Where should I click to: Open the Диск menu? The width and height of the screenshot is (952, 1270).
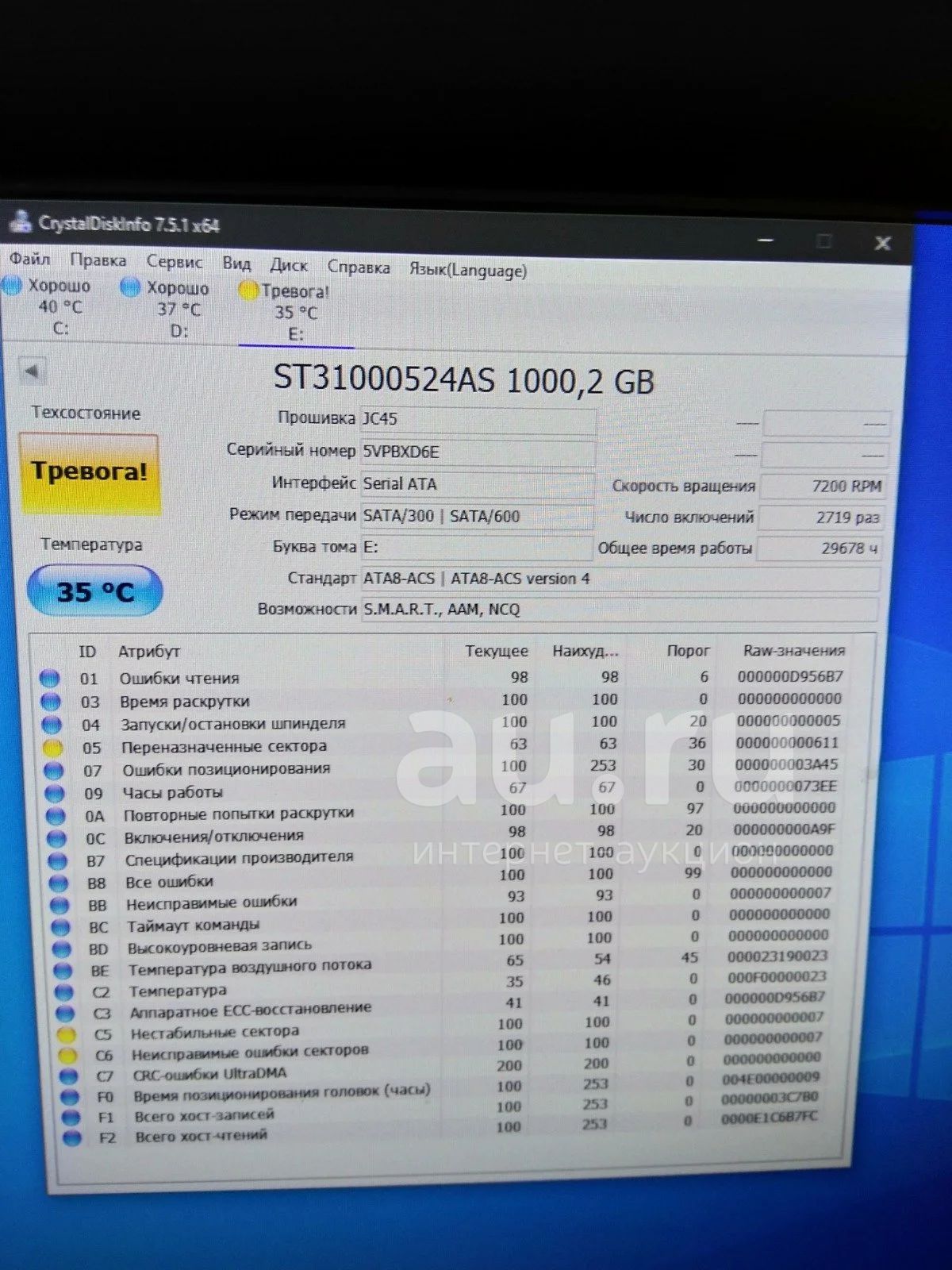[289, 265]
